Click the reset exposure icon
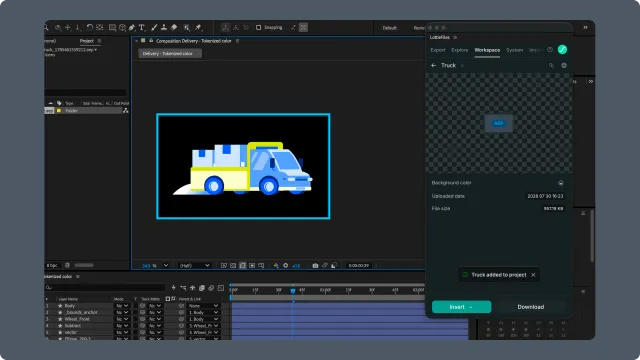 point(285,265)
